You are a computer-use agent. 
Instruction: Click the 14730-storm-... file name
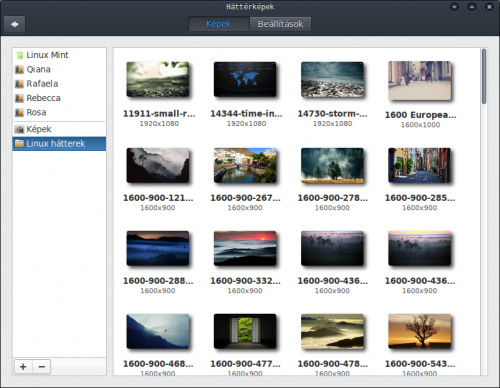coord(332,114)
